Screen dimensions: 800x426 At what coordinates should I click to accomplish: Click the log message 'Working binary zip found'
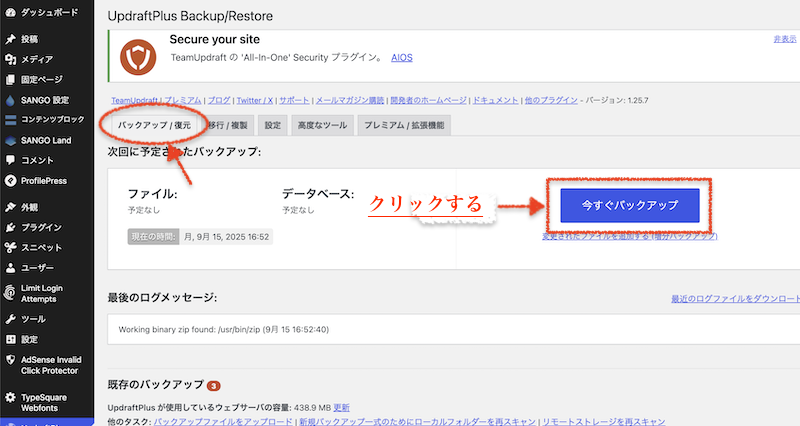(x=223, y=330)
